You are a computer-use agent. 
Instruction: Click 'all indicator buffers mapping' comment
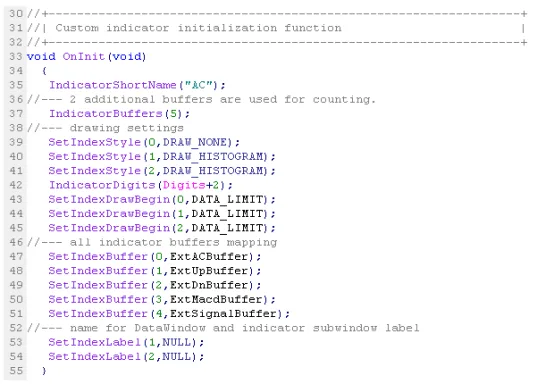click(173, 242)
